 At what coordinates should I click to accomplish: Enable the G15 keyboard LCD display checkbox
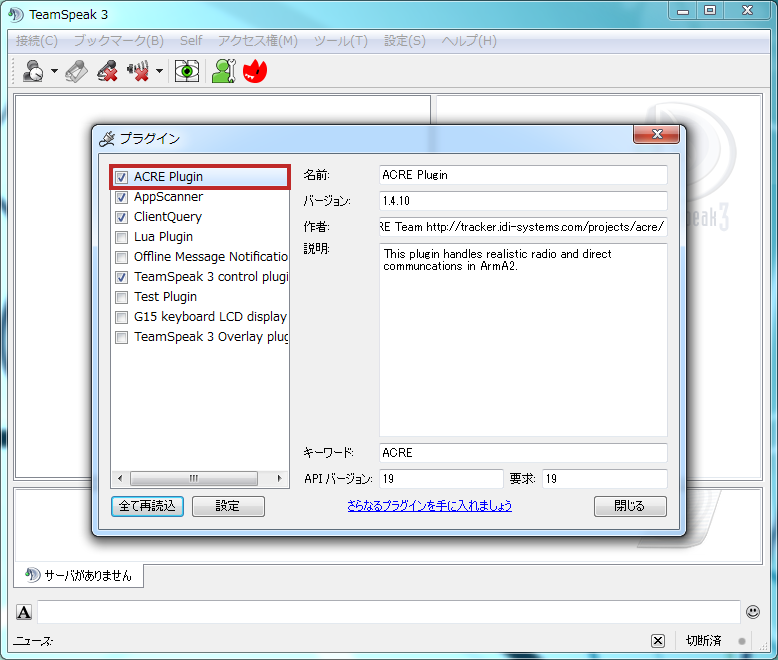122,317
